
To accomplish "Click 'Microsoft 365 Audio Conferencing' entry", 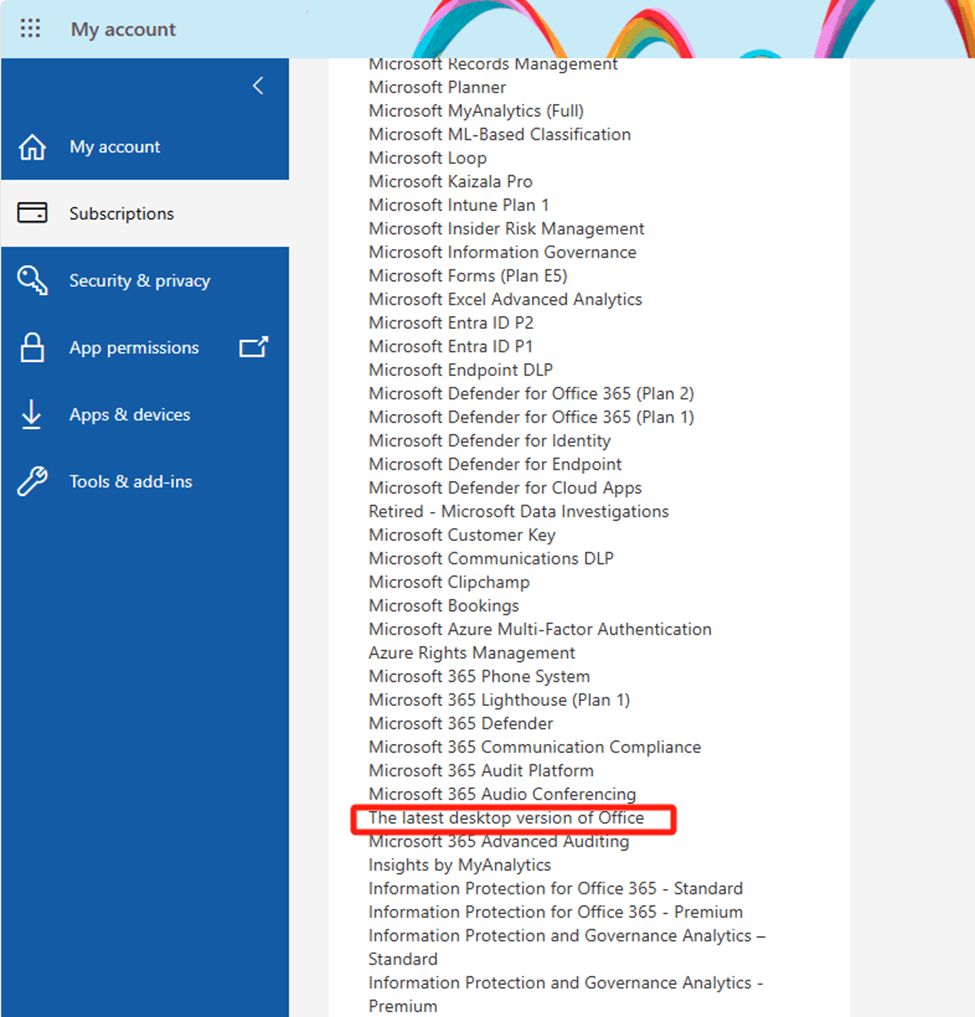I will [x=502, y=795].
